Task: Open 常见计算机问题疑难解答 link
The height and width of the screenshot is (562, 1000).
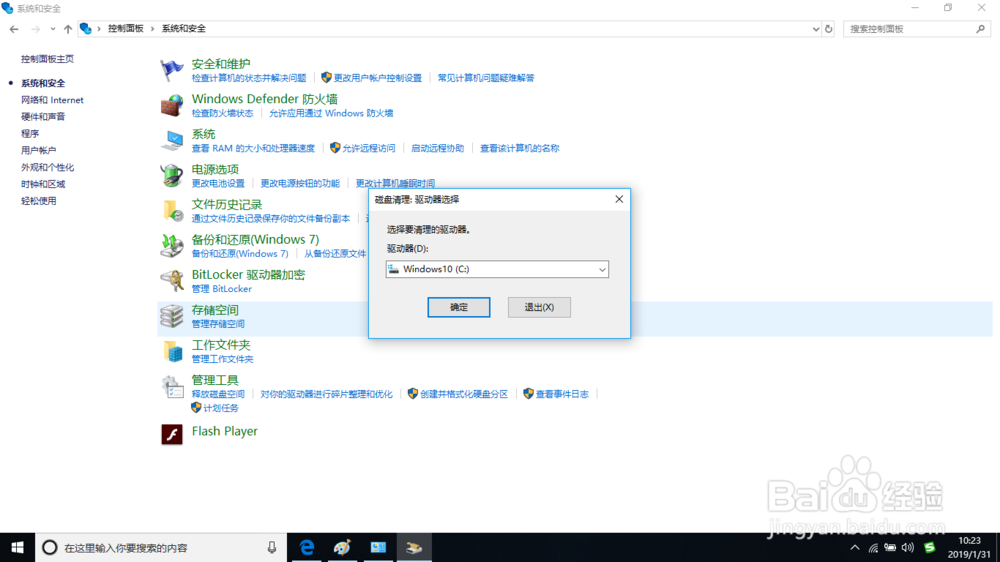Action: 486,78
